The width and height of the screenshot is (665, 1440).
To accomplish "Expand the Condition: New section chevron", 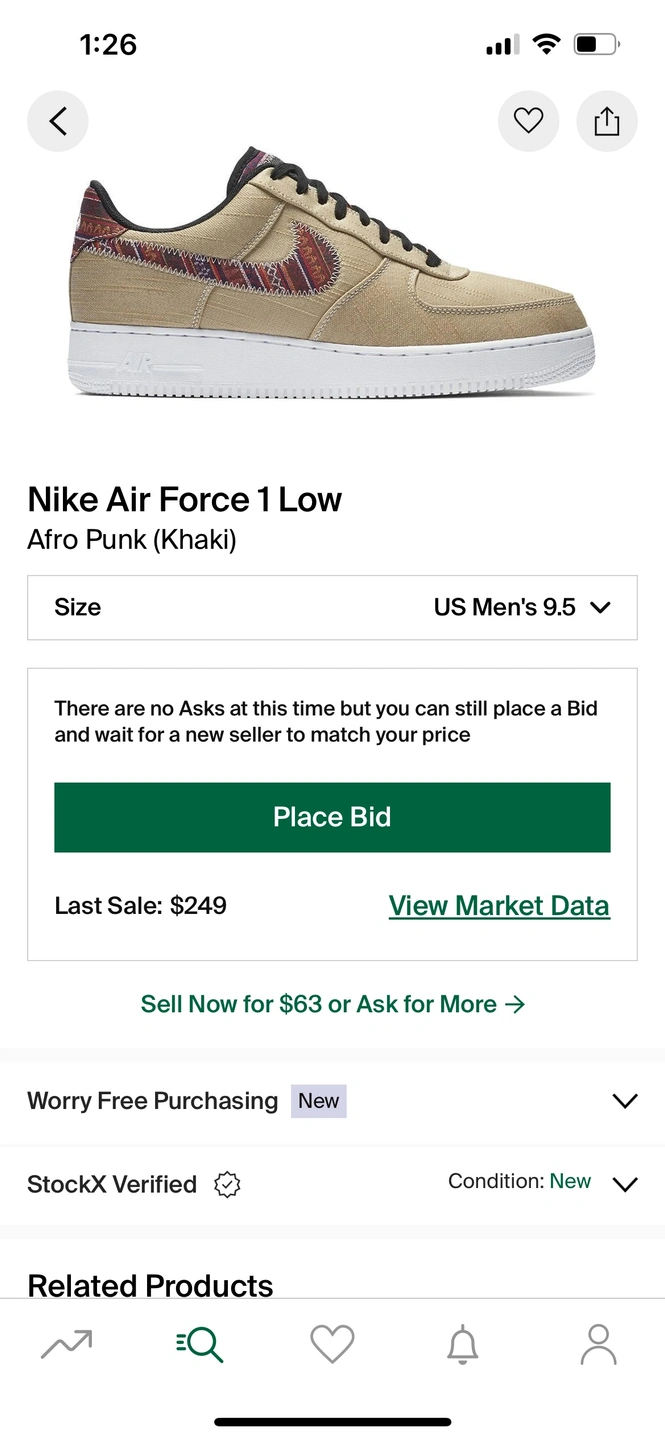I will (x=624, y=1185).
